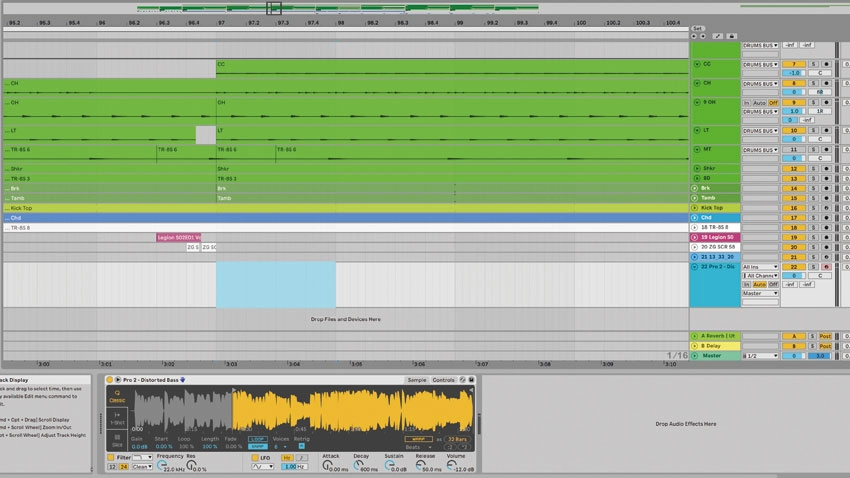Arm the 22 Pro 2 track for recording

pos(826,267)
